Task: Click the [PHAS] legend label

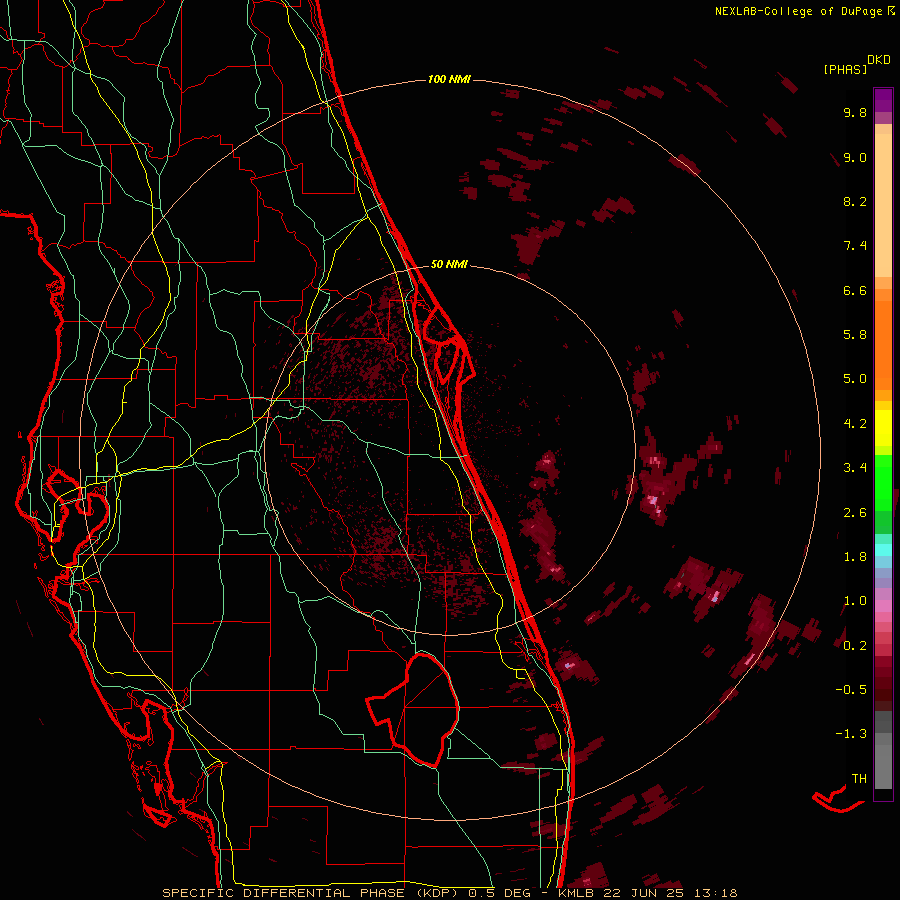Action: coord(845,69)
